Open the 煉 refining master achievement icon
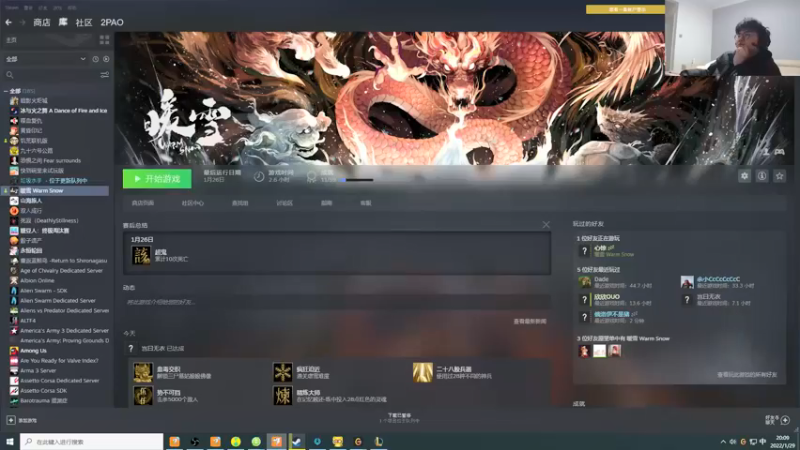This screenshot has height=450, width=800. tap(282, 396)
